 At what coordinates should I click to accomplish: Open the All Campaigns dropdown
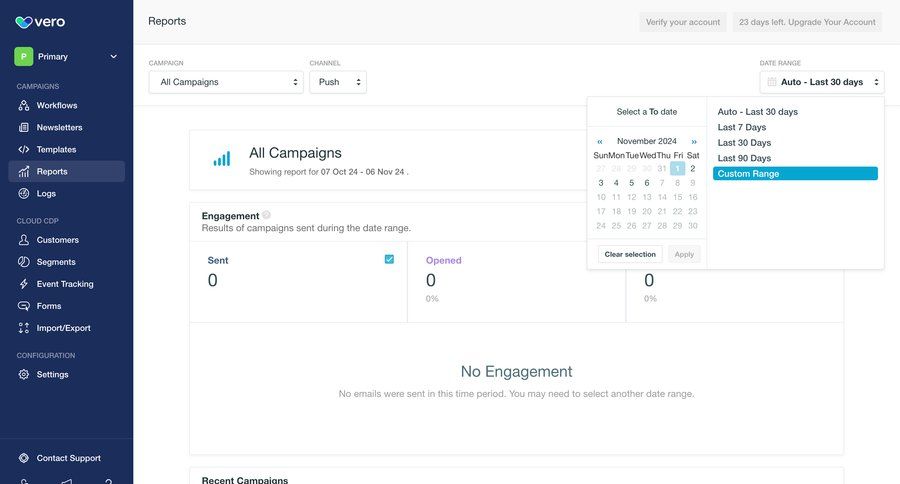[x=226, y=82]
